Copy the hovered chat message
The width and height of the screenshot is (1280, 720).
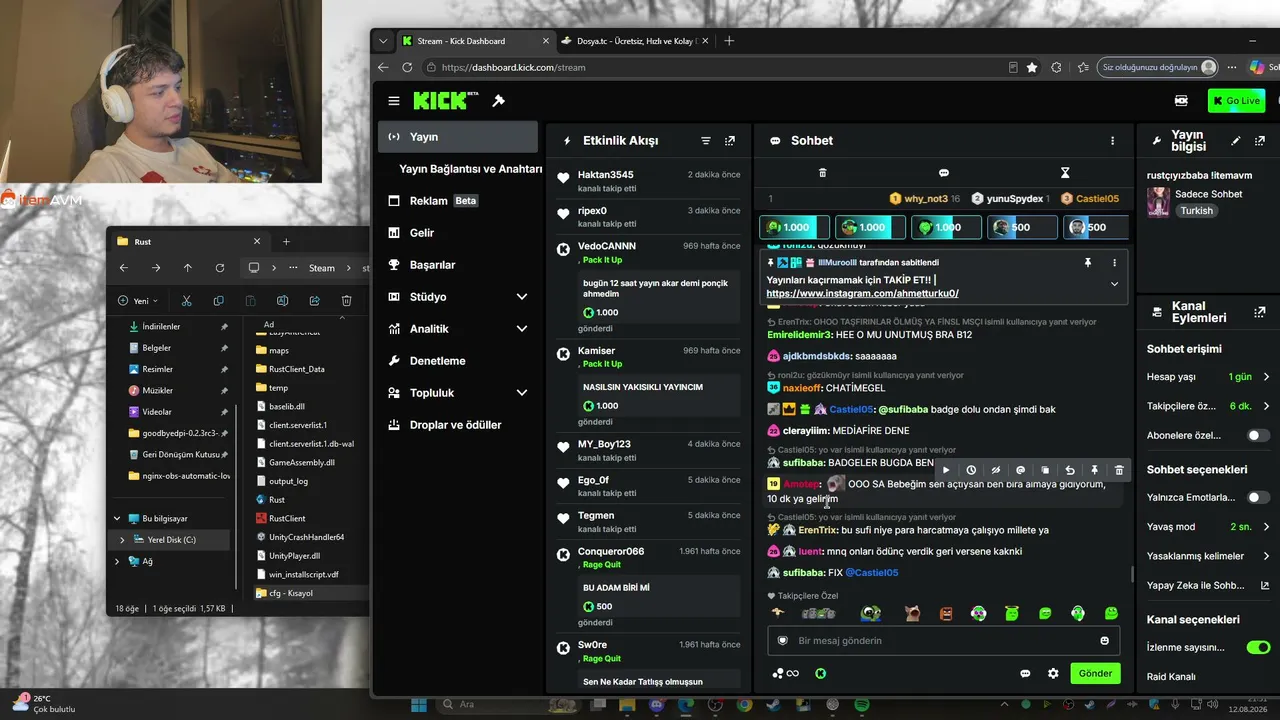point(1045,470)
